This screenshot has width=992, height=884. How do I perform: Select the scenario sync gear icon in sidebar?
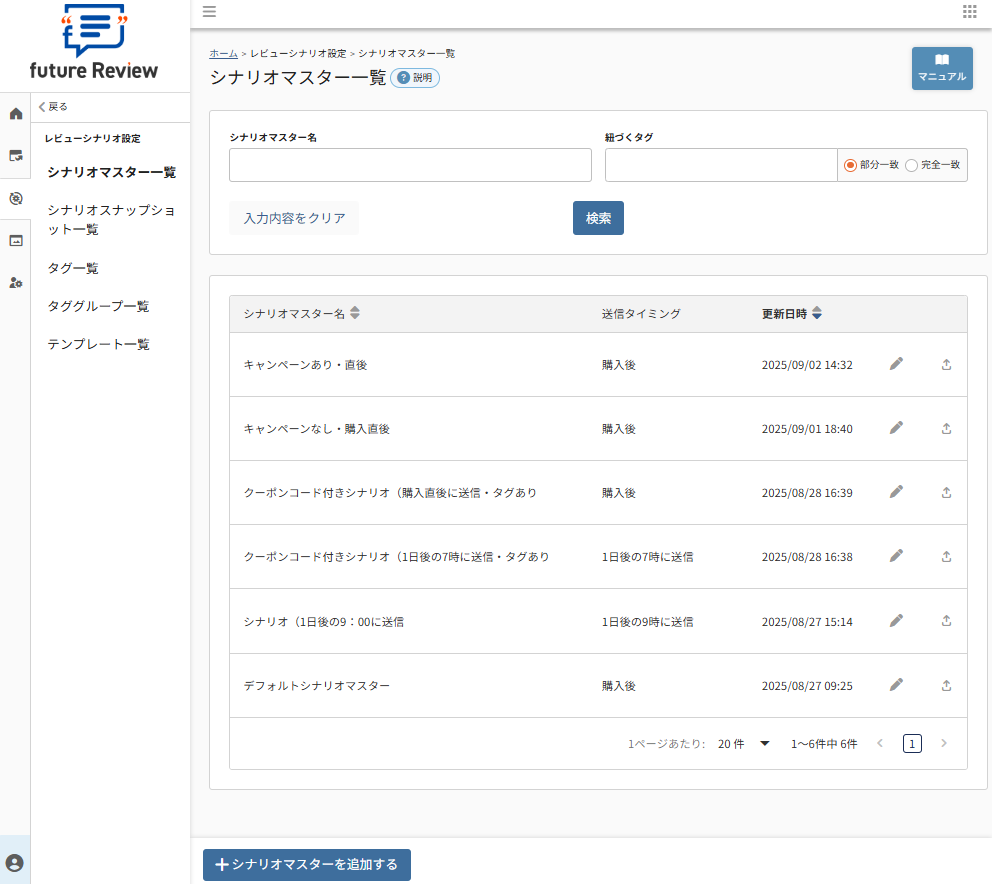click(x=14, y=198)
